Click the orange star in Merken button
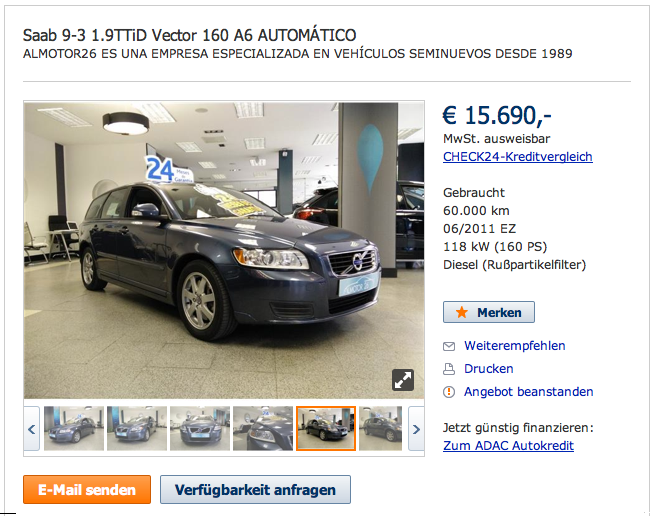This screenshot has width=653, height=516. (461, 312)
